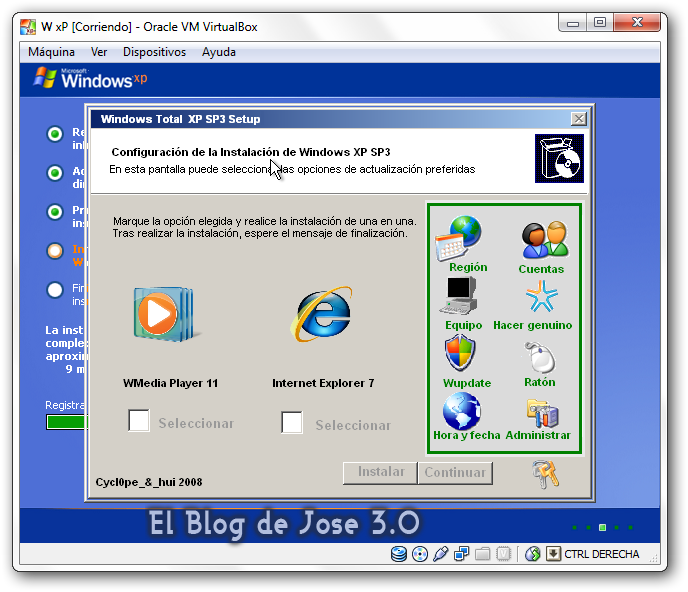
Task: Click the Windows Total XP SP3 Setup title
Action: [180, 119]
